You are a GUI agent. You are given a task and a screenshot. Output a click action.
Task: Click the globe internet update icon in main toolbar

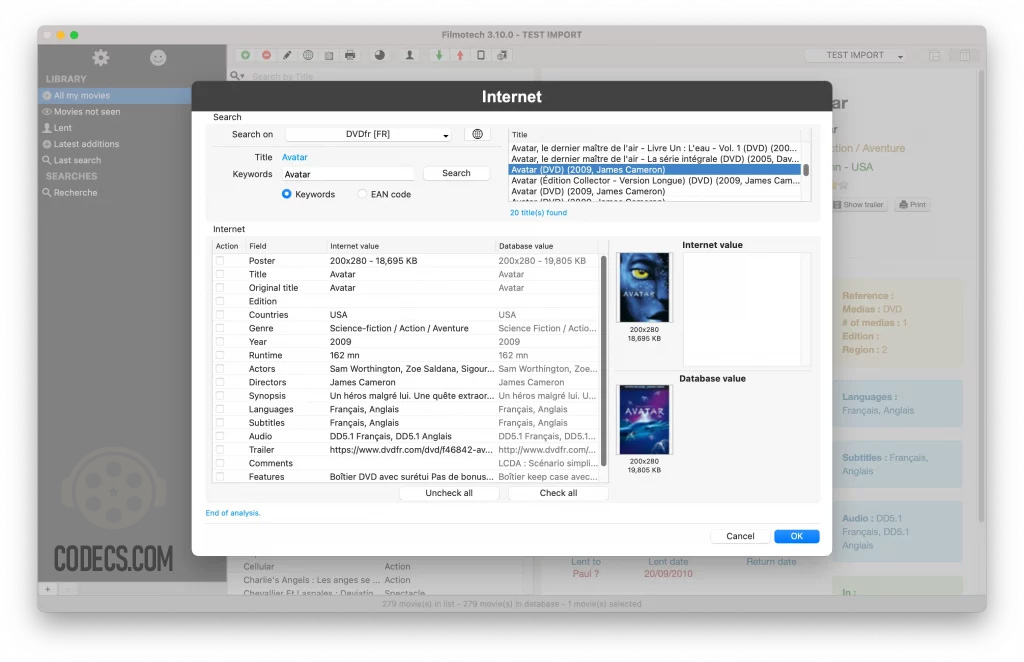tap(308, 55)
